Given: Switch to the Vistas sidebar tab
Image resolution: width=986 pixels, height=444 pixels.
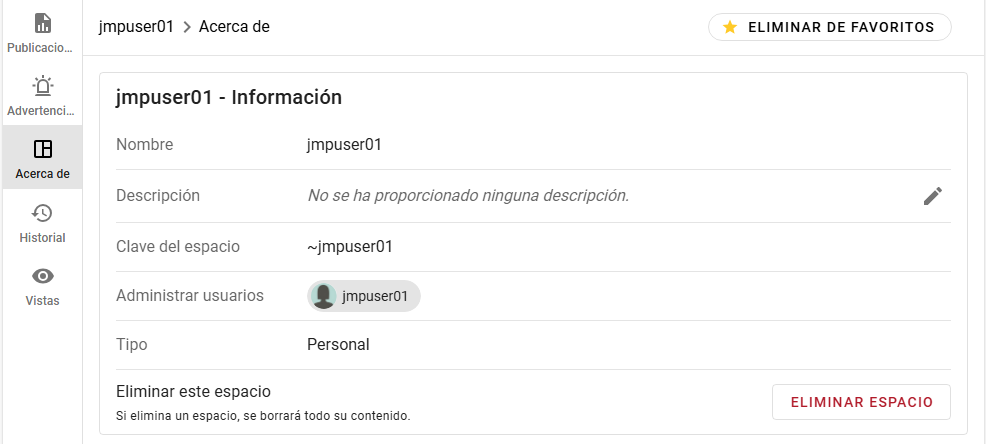Looking at the screenshot, I should pyautogui.click(x=42, y=300).
